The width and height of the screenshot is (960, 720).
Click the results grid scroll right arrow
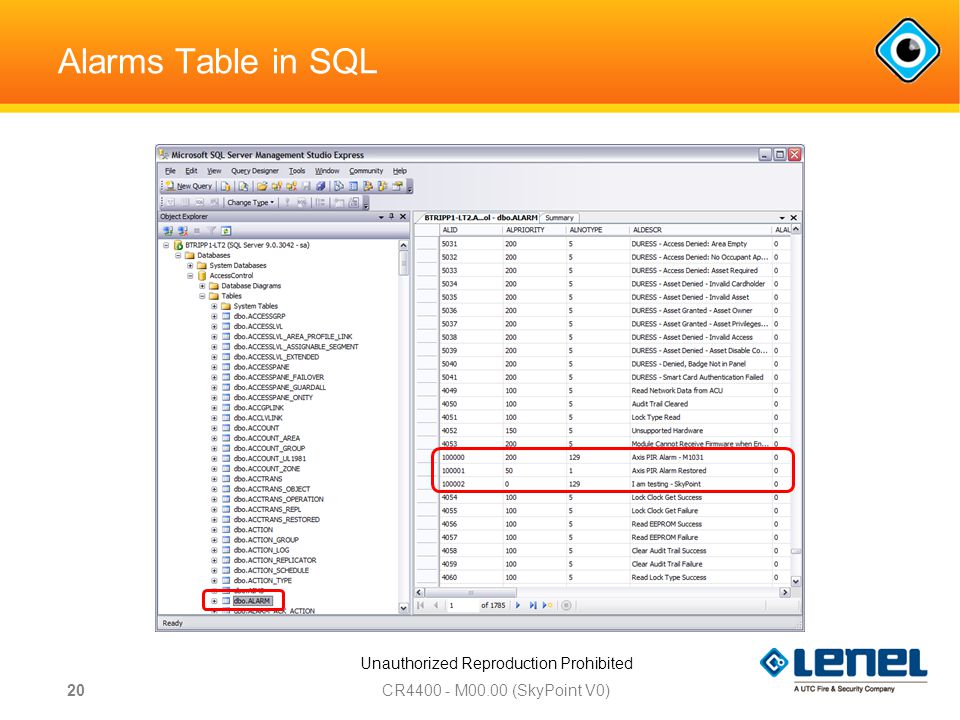(x=785, y=593)
